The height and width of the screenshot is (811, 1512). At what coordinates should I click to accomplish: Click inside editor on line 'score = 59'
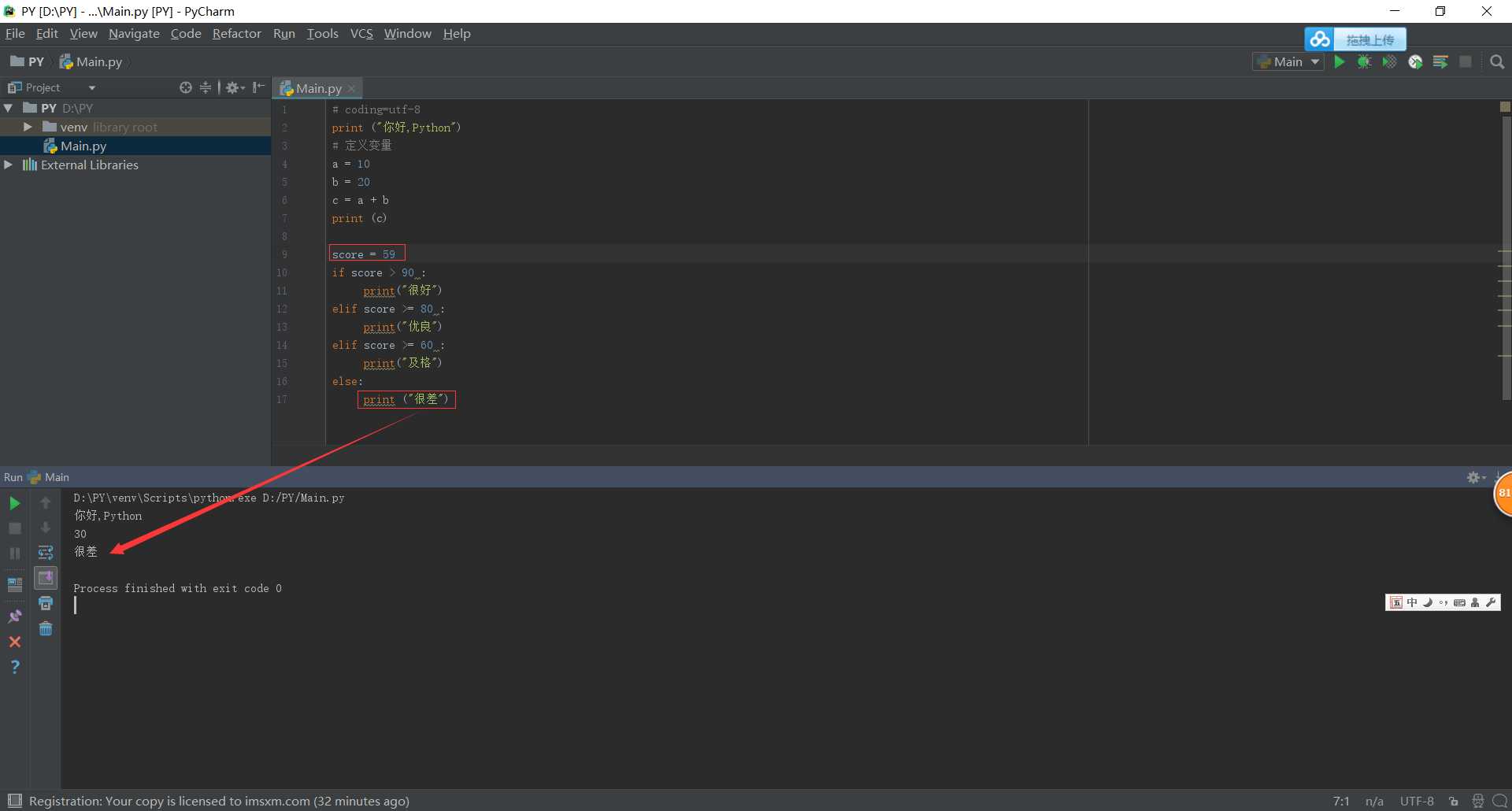(x=364, y=254)
